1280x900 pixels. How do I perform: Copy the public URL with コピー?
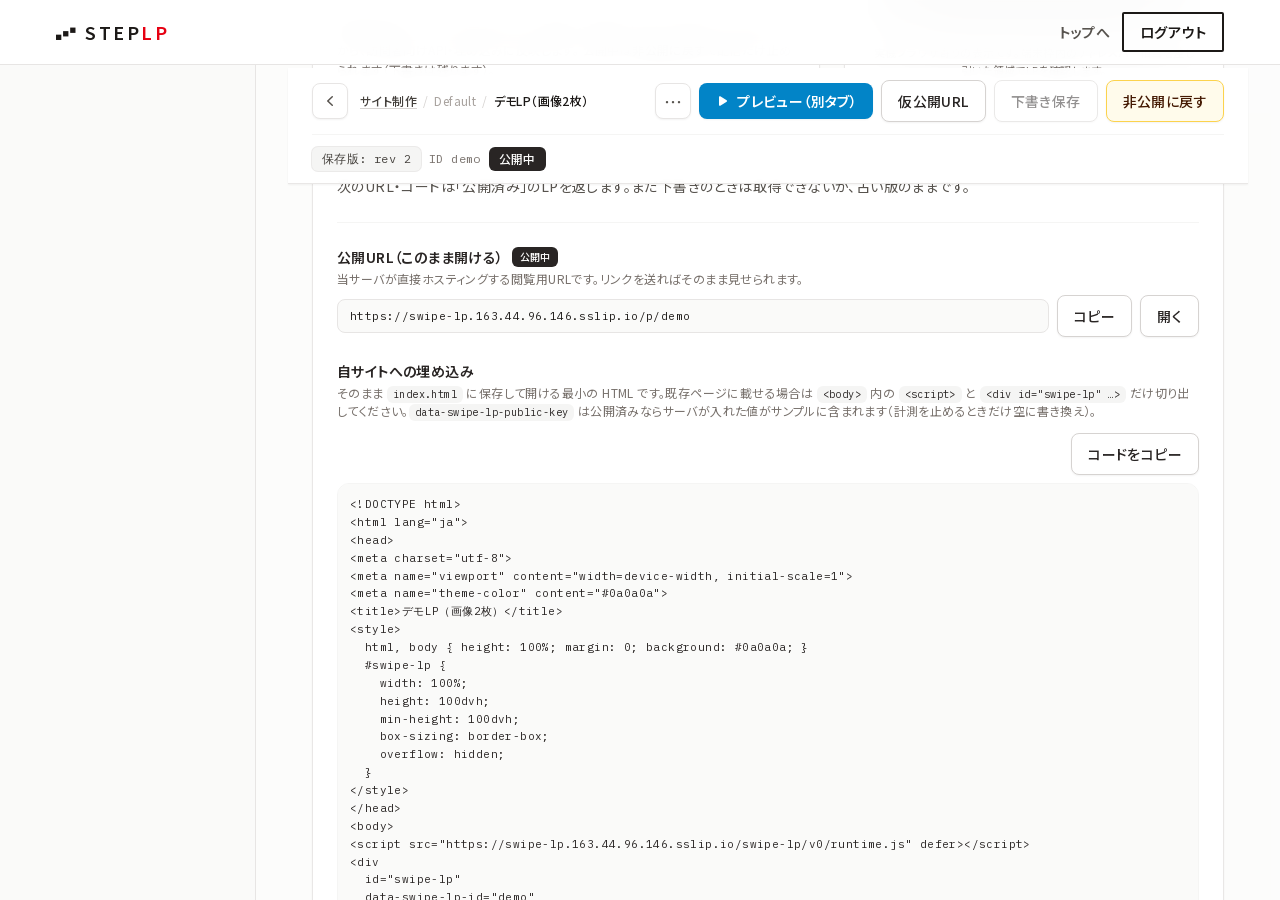pyautogui.click(x=1094, y=316)
